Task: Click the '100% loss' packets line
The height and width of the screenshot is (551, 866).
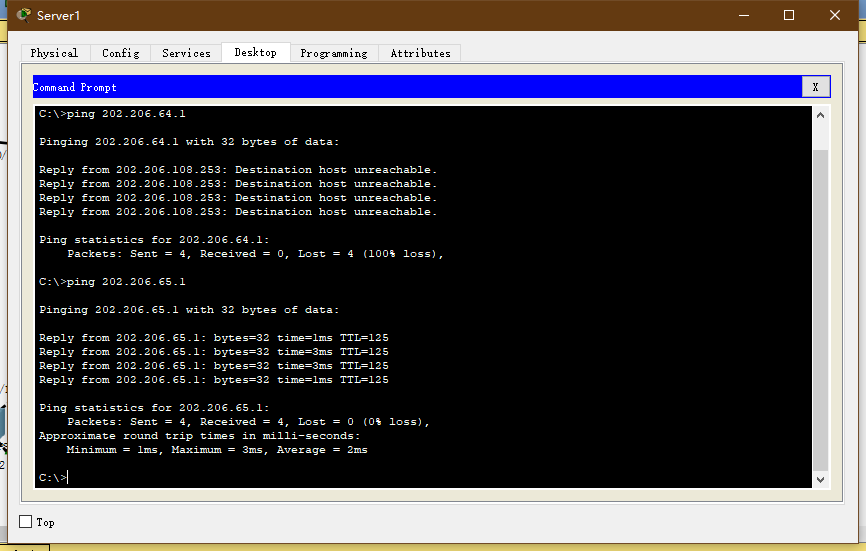Action: [x=255, y=254]
